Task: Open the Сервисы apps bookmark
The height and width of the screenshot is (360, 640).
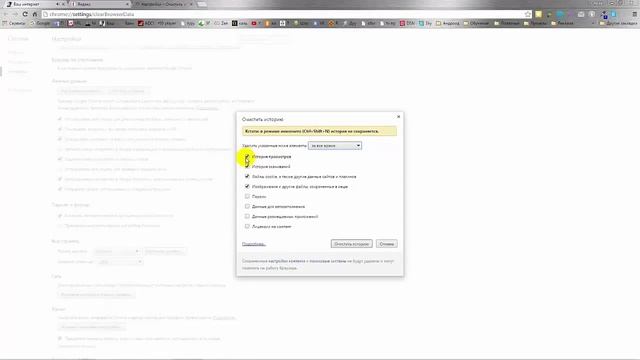Action: point(14,23)
